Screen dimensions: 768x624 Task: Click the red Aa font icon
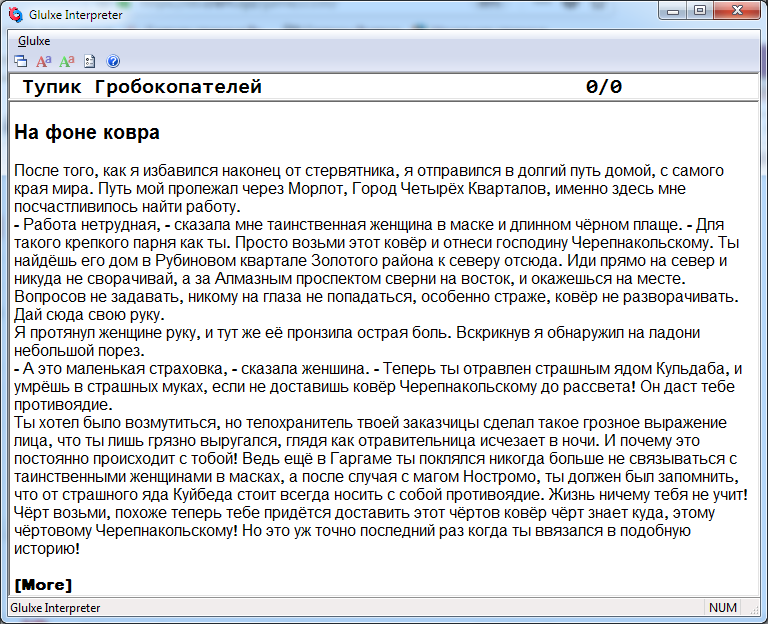point(44,61)
